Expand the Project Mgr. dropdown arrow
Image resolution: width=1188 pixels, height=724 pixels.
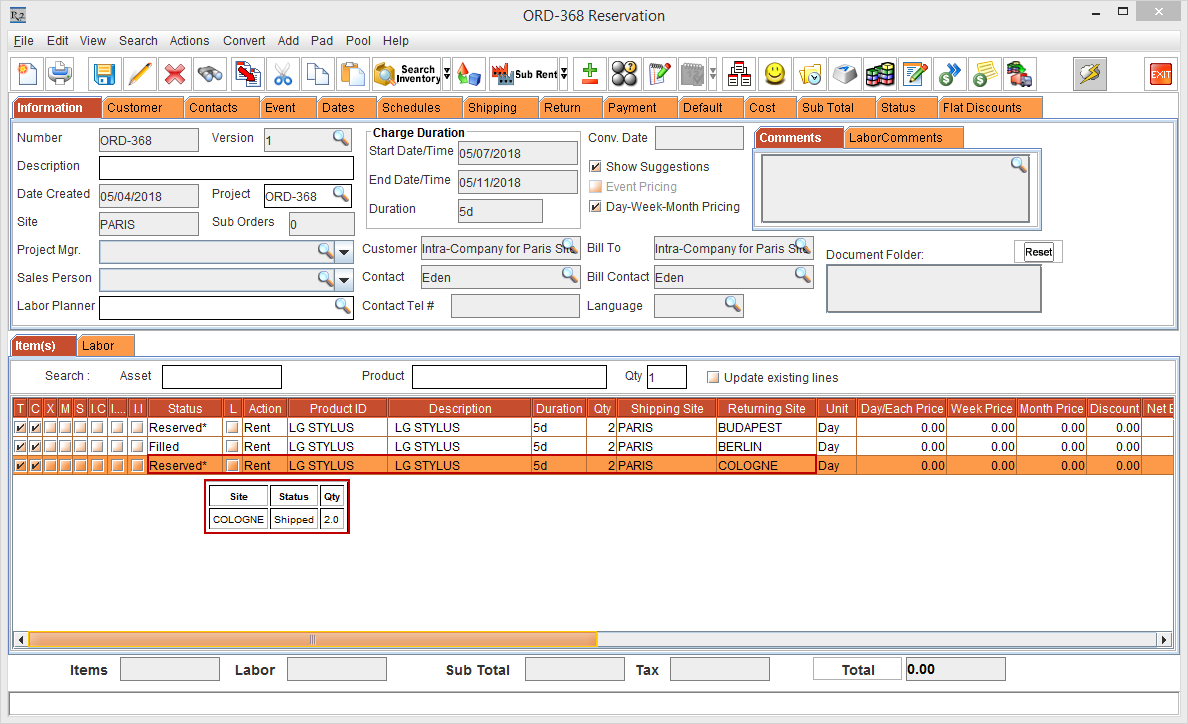point(345,251)
